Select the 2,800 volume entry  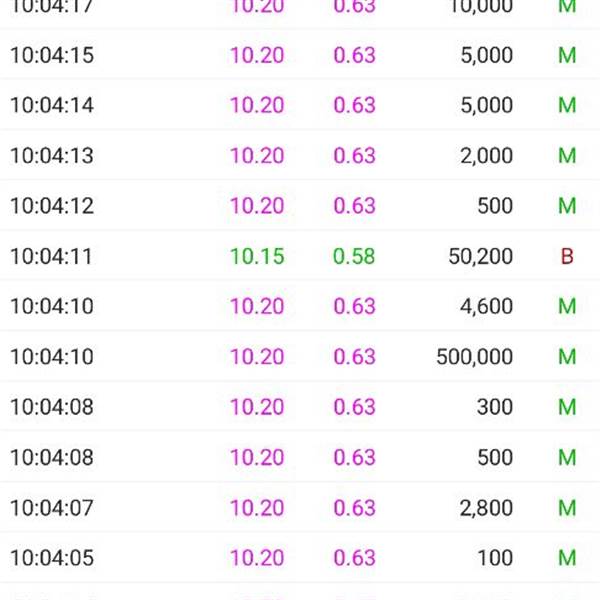(486, 508)
